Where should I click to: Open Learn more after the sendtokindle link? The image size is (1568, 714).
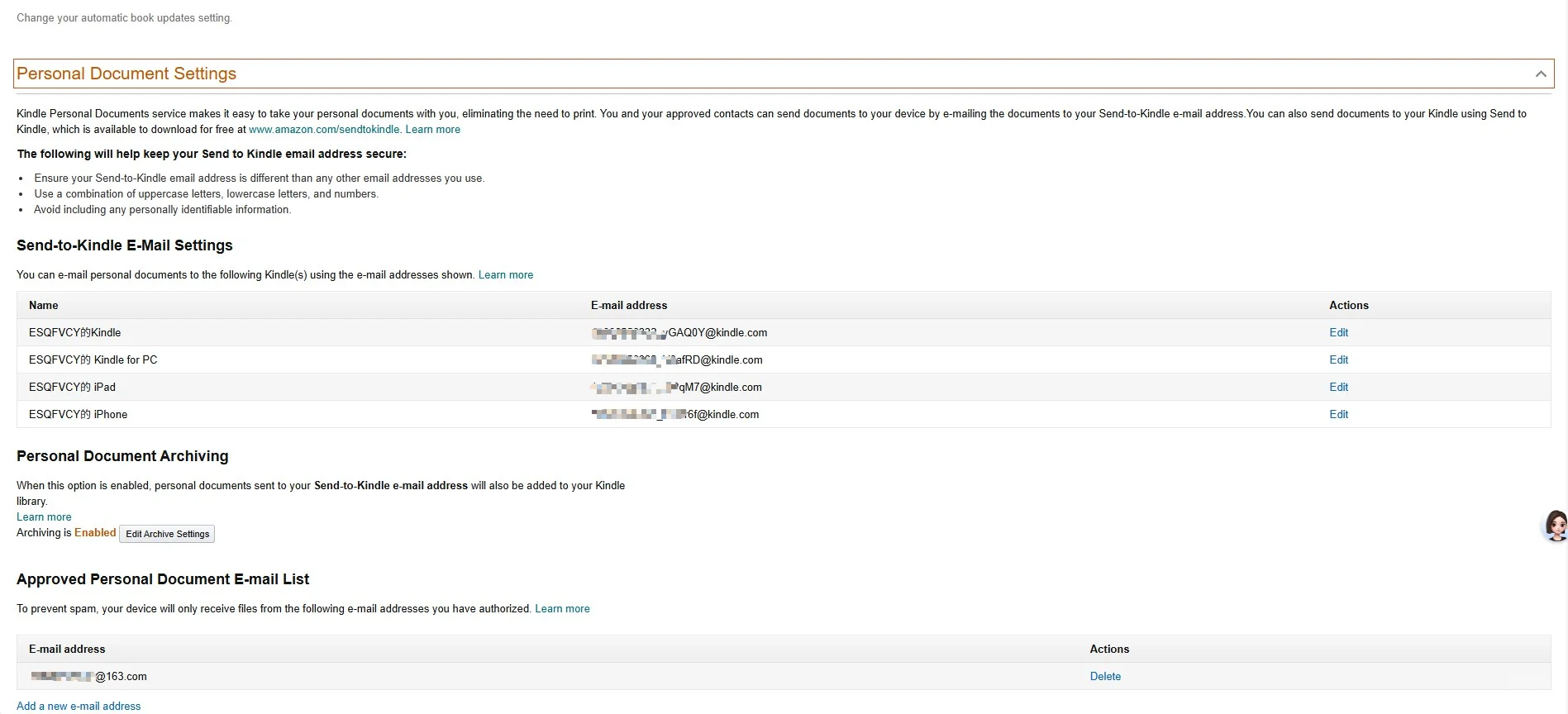432,129
